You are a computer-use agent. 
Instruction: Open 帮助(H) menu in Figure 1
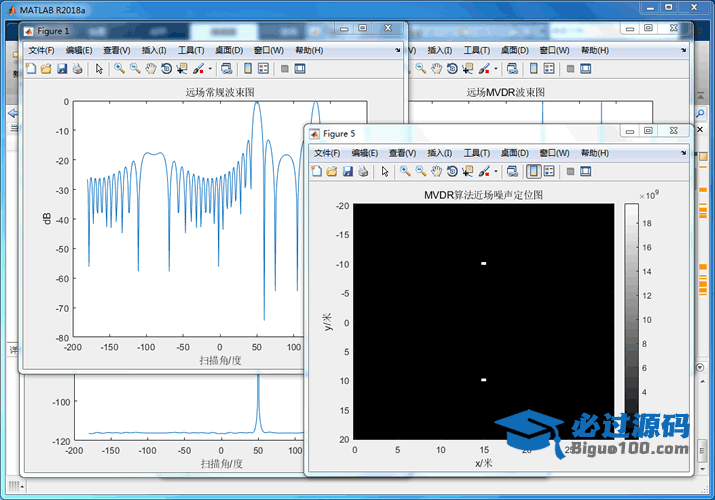click(309, 50)
